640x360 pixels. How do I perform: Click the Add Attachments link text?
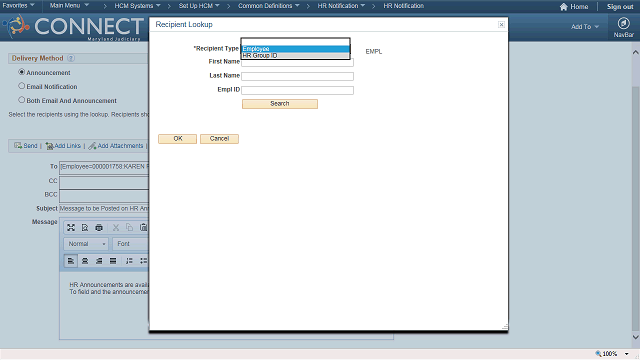pyautogui.click(x=120, y=146)
